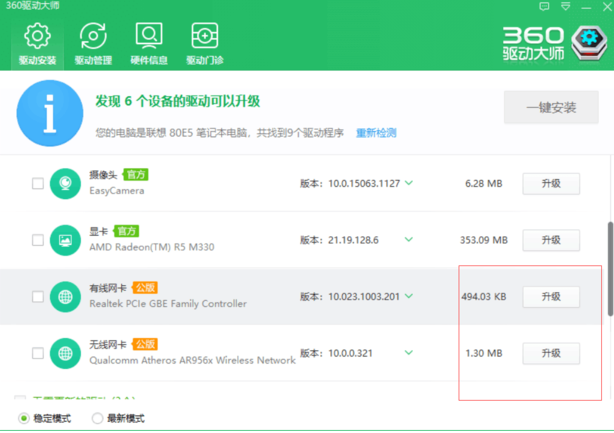The image size is (614, 433).
Task: Click the 公版 tag beside 无线网卡
Action: 145,344
